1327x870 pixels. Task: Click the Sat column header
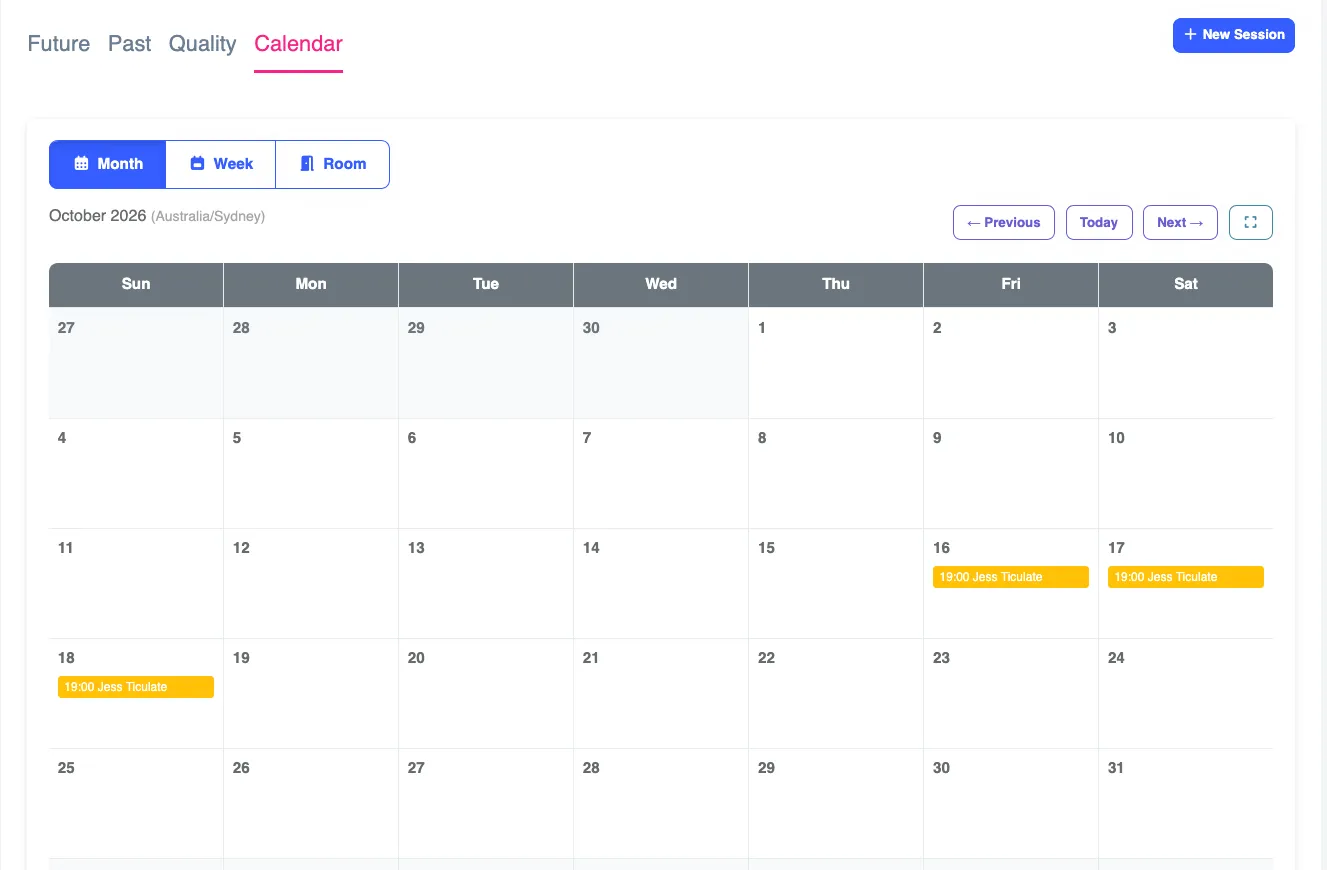(x=1186, y=284)
